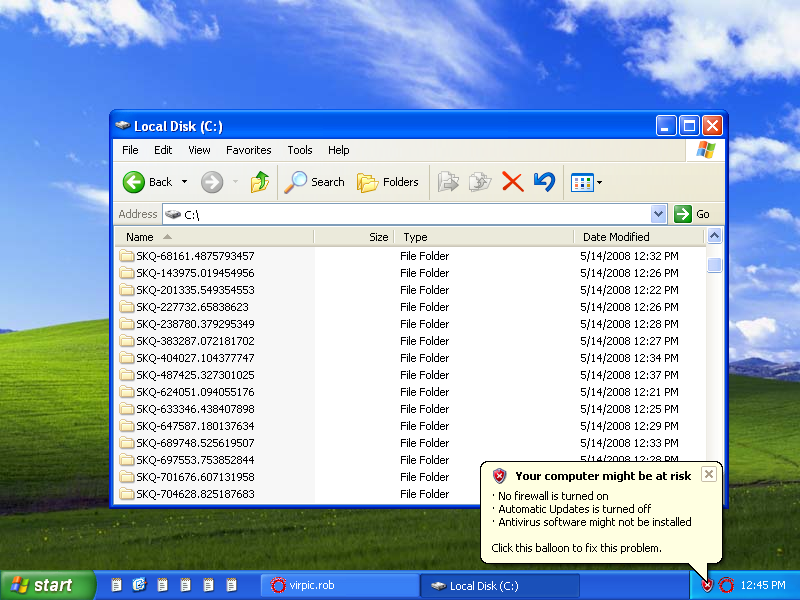Open the Back history dropdown arrow
Screen dimensions: 800x600
coord(185,182)
